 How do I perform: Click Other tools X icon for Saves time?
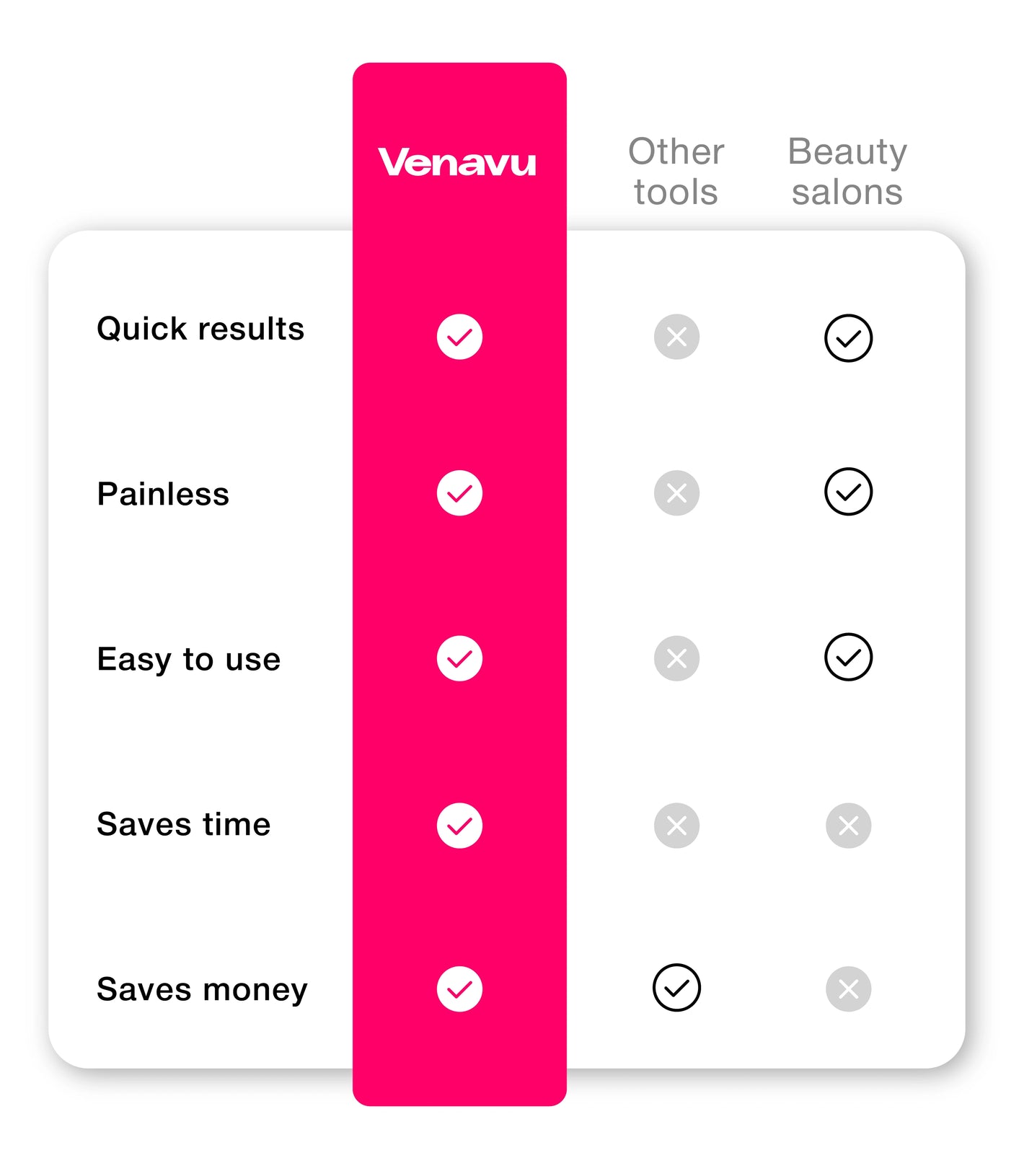(x=676, y=826)
